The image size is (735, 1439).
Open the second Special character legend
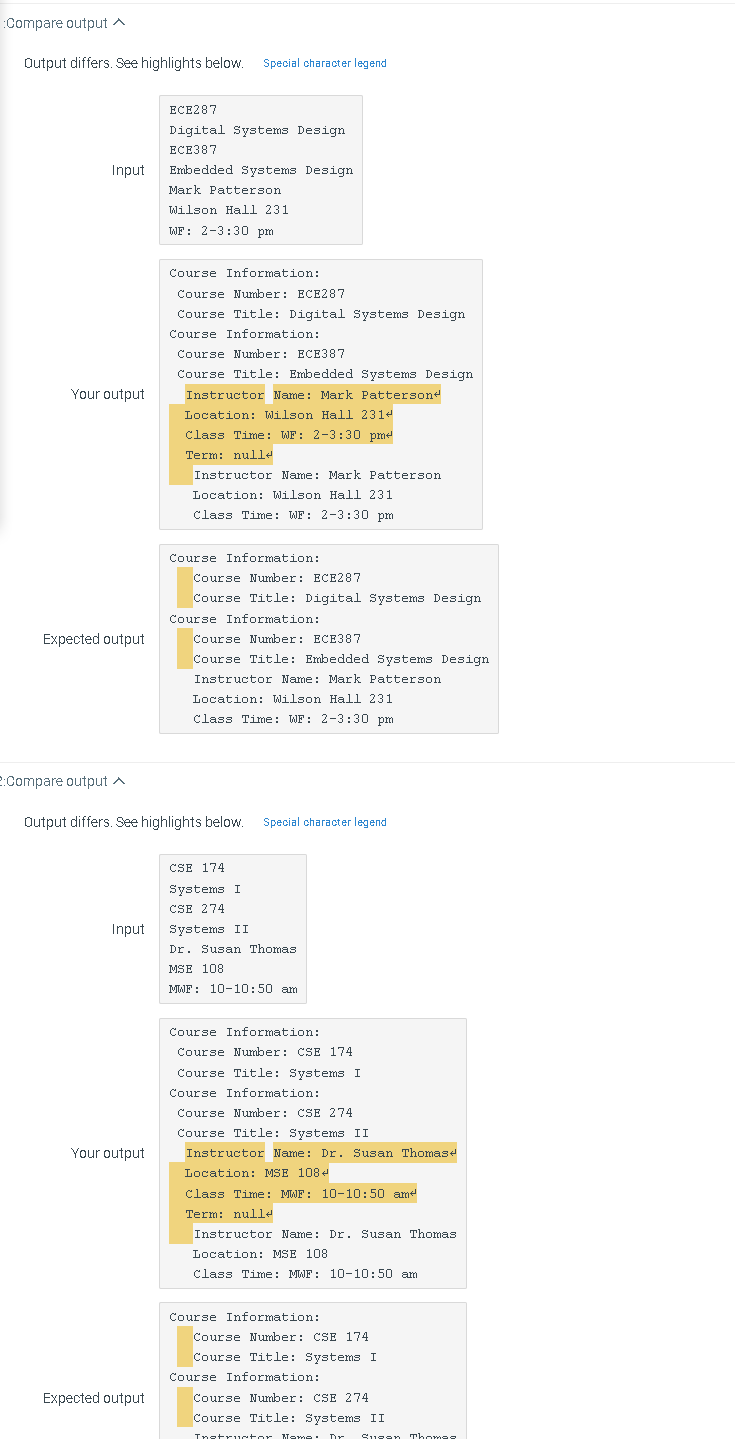[324, 822]
